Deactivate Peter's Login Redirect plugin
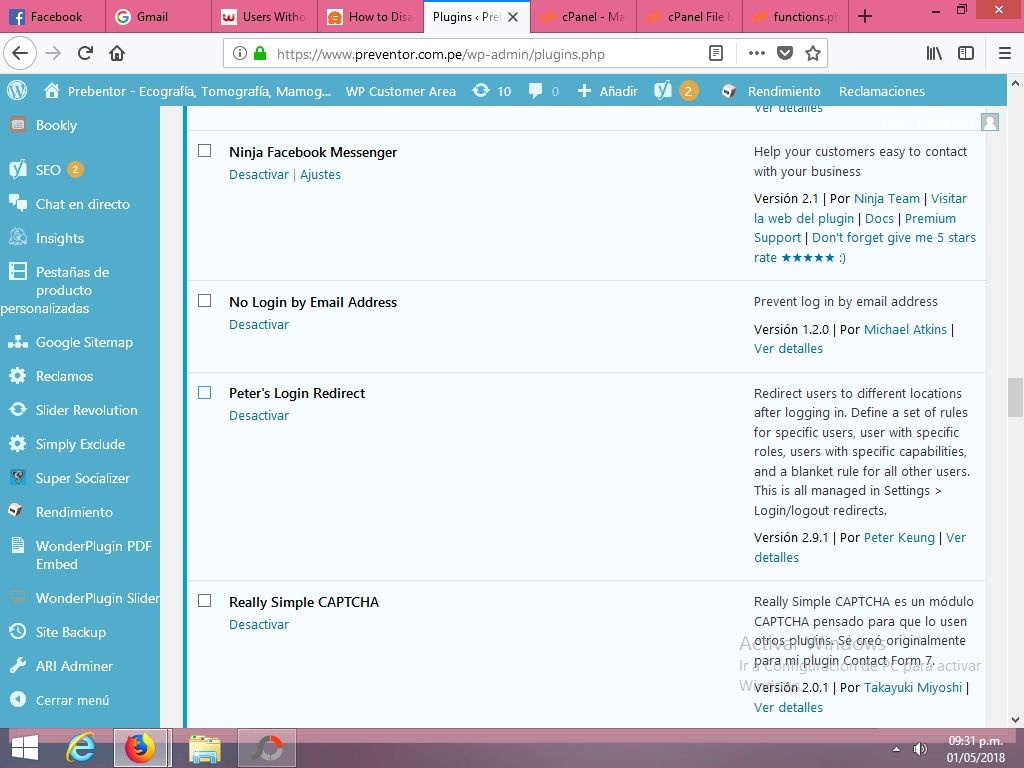This screenshot has height=768, width=1024. 259,415
